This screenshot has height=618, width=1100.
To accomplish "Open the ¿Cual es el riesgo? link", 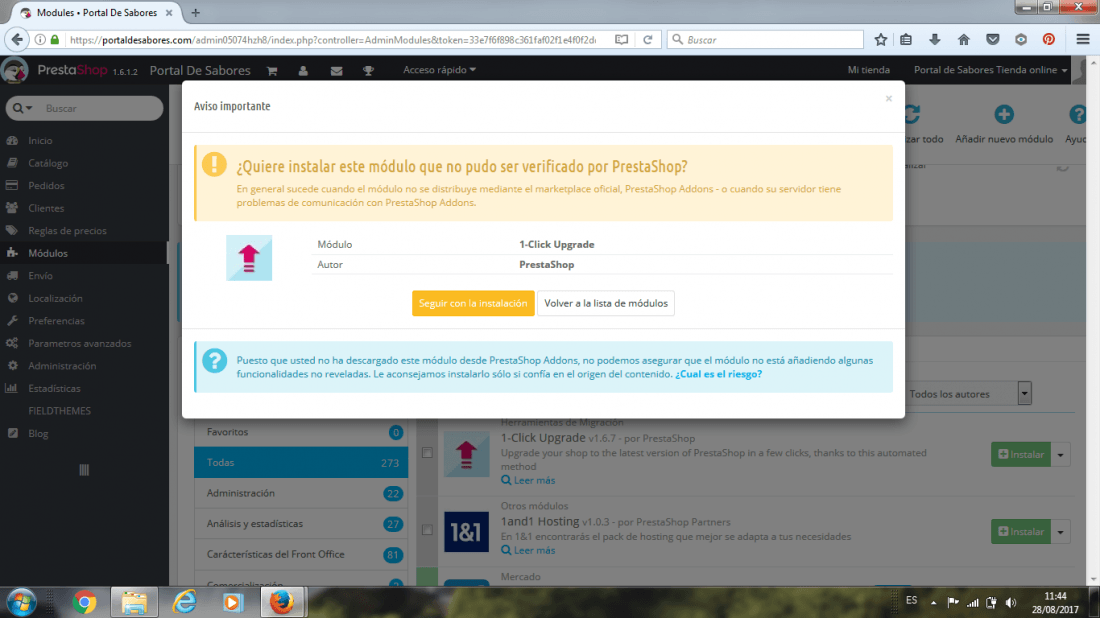I will click(x=718, y=374).
